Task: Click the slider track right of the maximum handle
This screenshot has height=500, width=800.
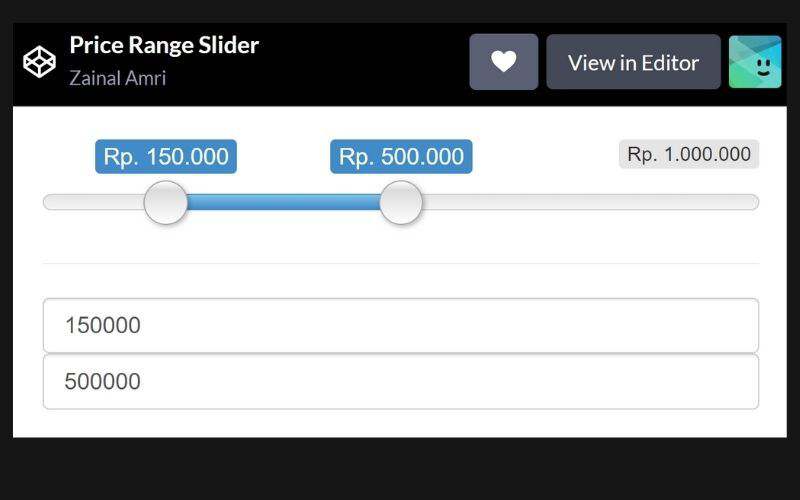Action: 590,203
